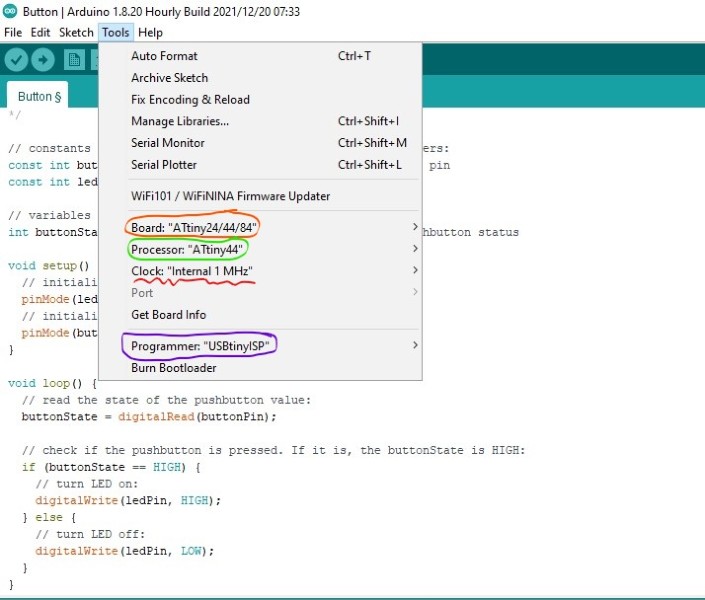Open the Help menu
Screen dimensions: 705x600
coord(150,32)
